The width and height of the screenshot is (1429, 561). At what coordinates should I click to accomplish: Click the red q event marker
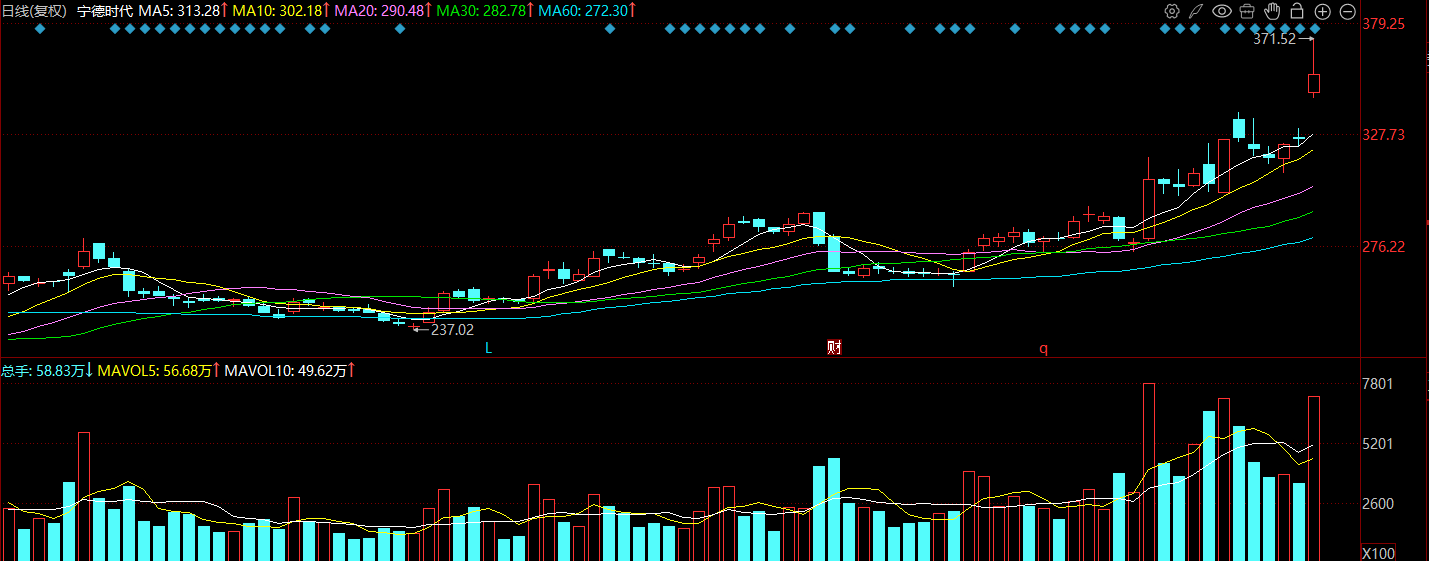click(1043, 349)
